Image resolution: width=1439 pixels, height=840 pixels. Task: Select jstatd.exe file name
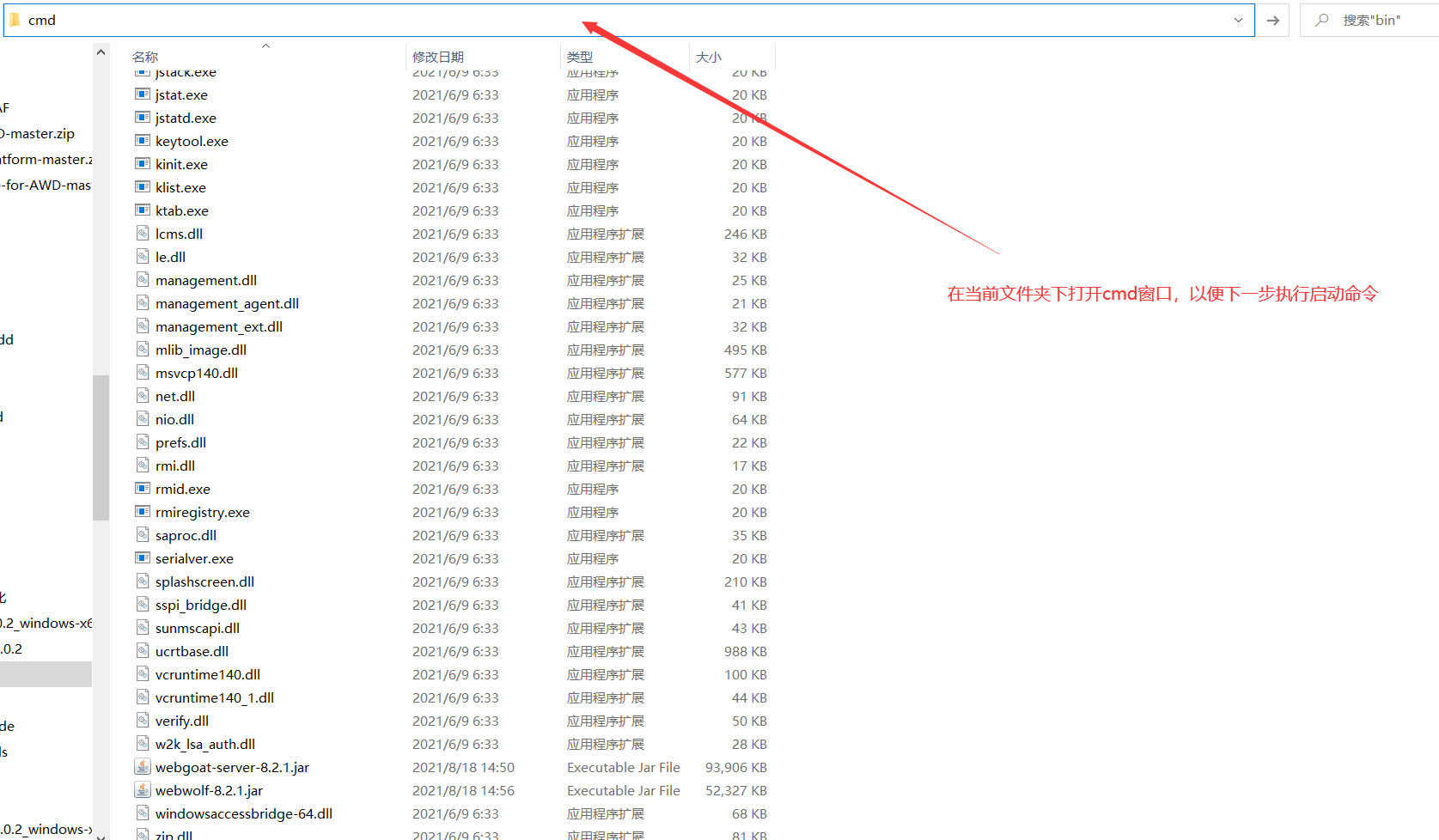coord(186,118)
